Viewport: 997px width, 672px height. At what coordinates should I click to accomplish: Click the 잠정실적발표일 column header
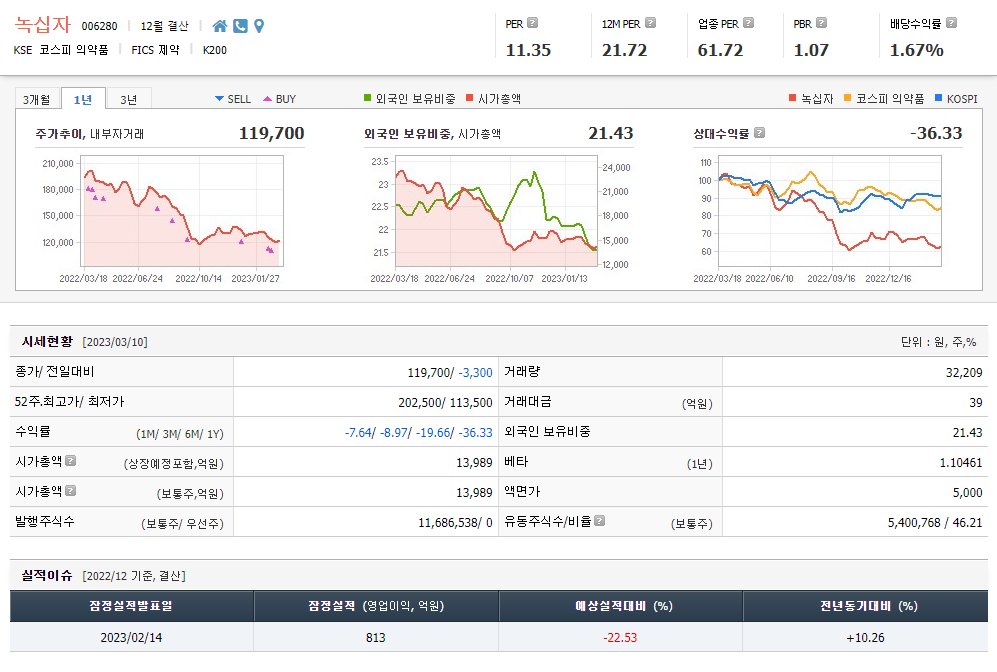point(132,606)
